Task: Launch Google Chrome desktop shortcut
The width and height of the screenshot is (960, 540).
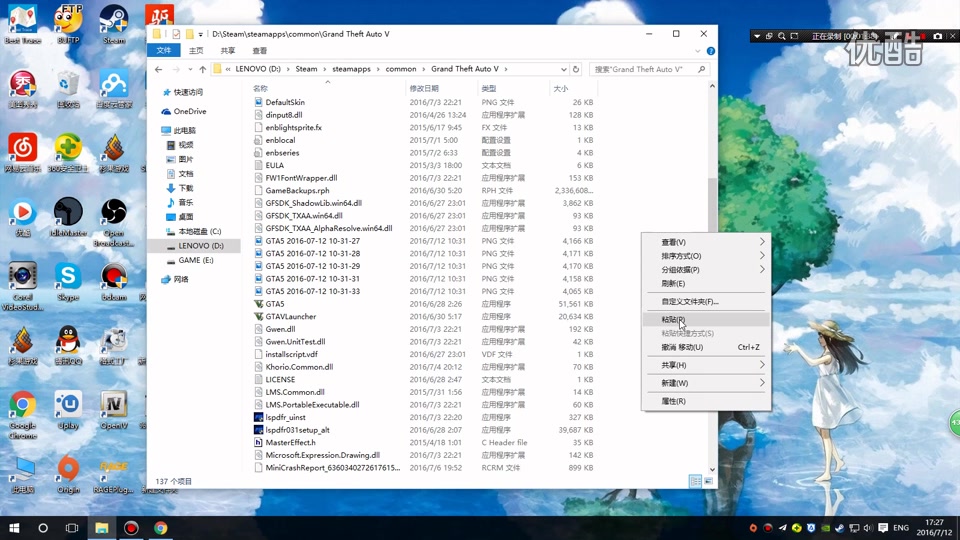Action: [23, 414]
